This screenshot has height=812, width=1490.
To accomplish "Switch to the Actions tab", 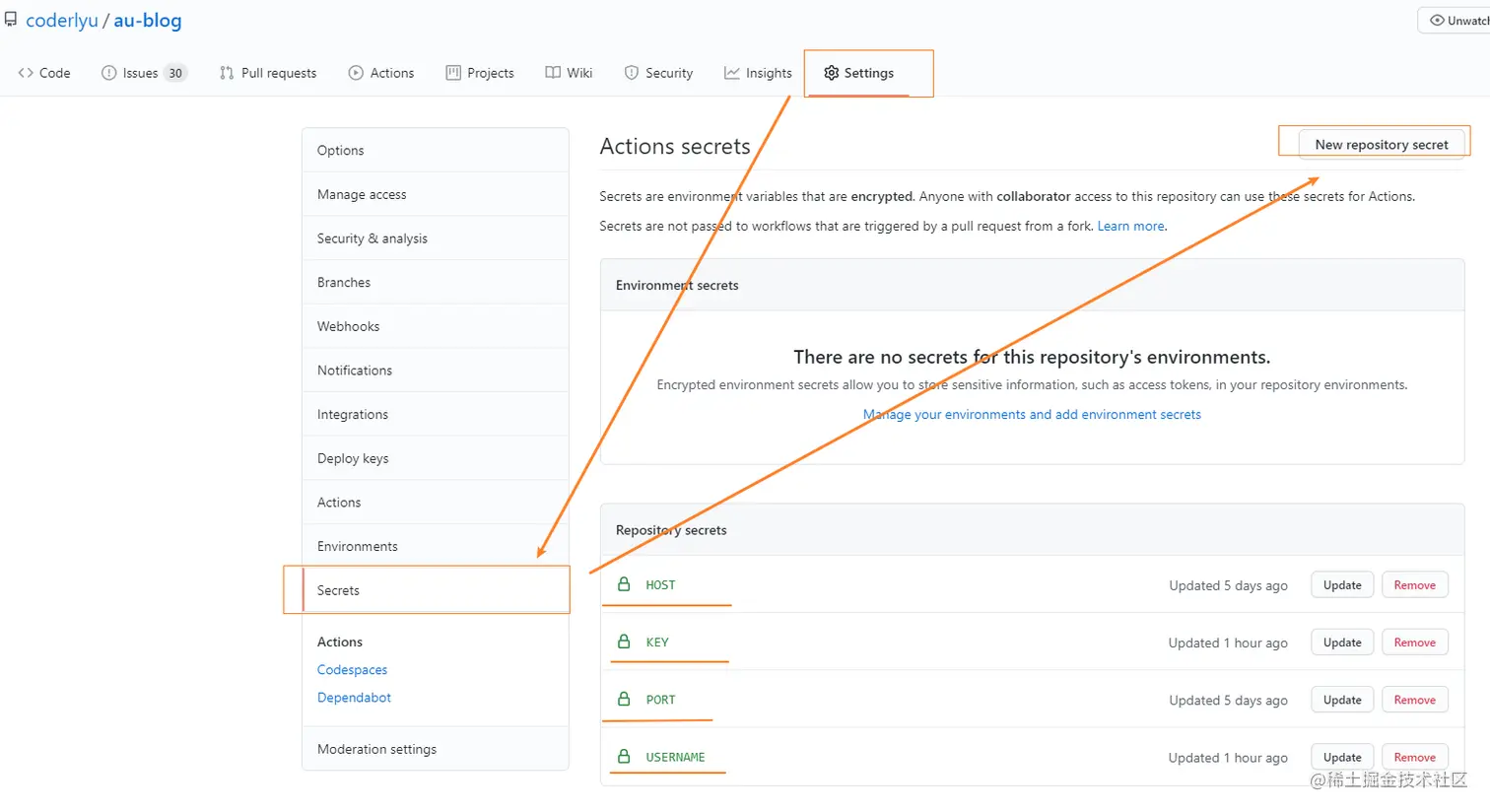I will pos(381,73).
